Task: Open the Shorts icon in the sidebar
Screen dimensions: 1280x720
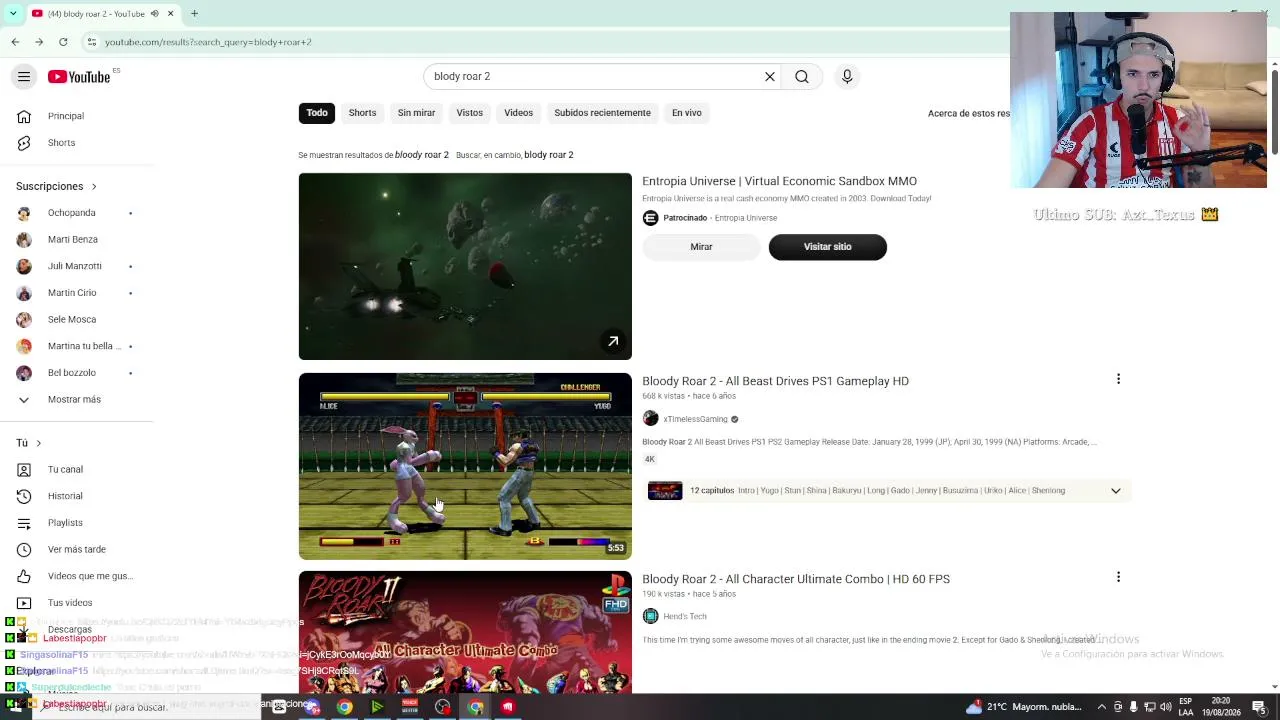Action: point(24,143)
